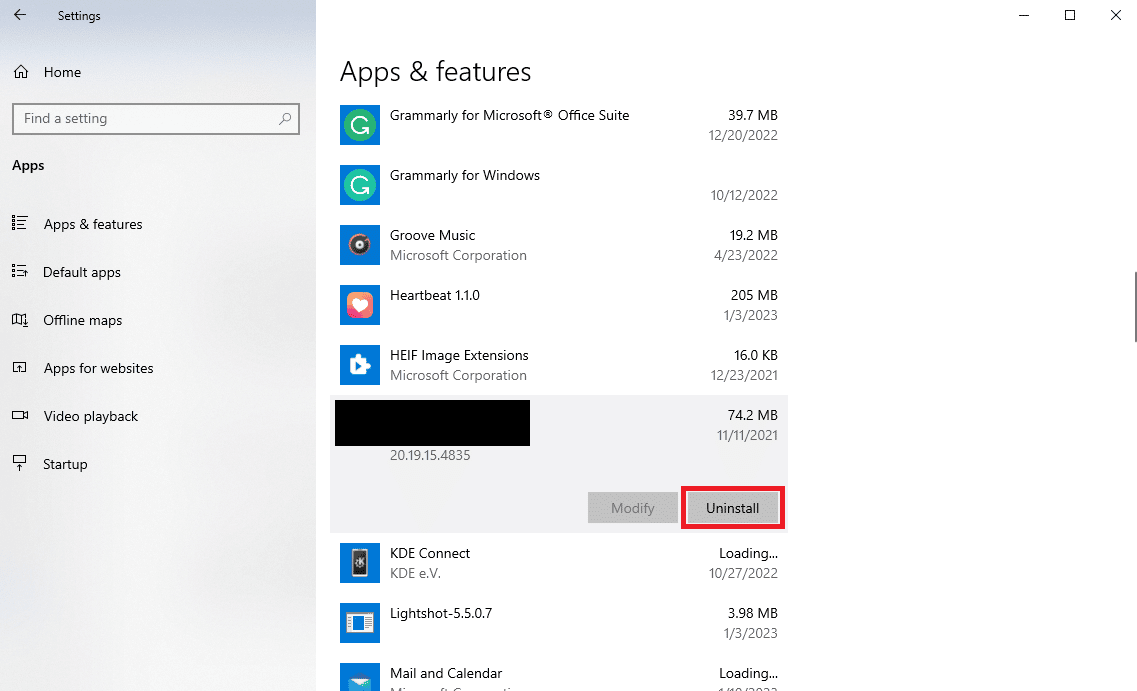Click the Heartbeat 1.1.0 heart icon

tap(360, 305)
